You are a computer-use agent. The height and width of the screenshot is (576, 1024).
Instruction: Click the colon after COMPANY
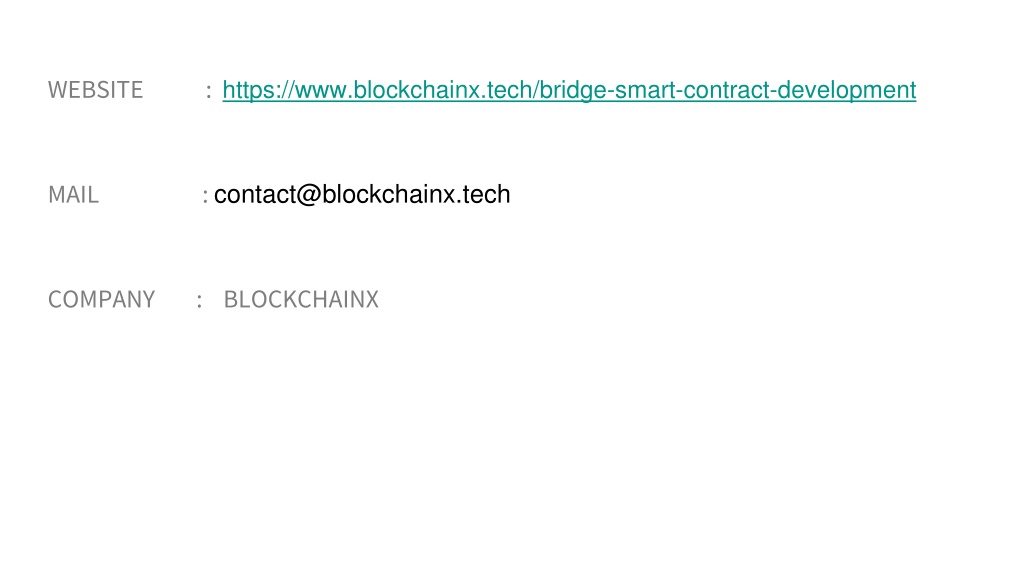pos(199,300)
